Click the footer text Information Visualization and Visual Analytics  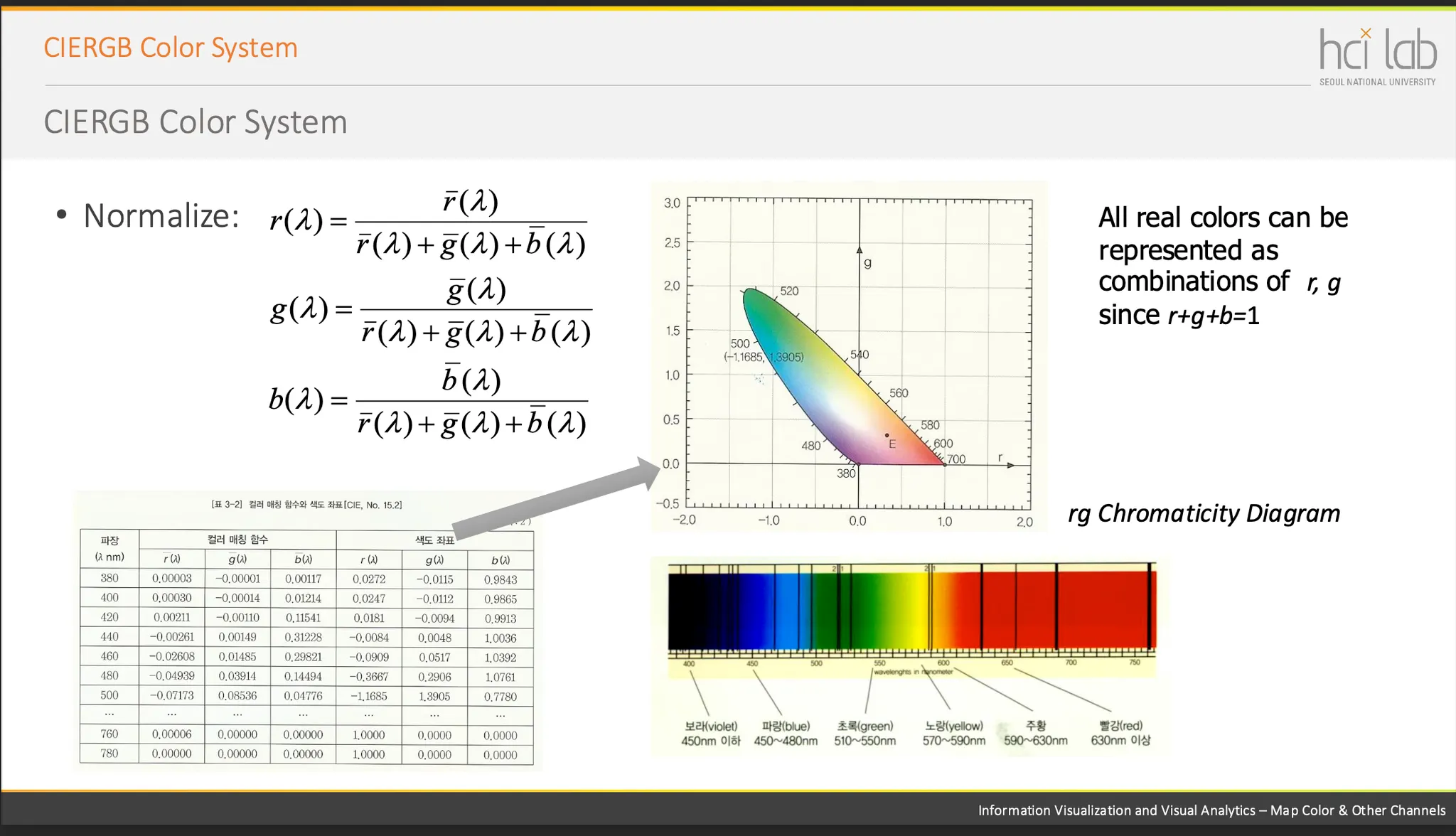coord(1211,810)
